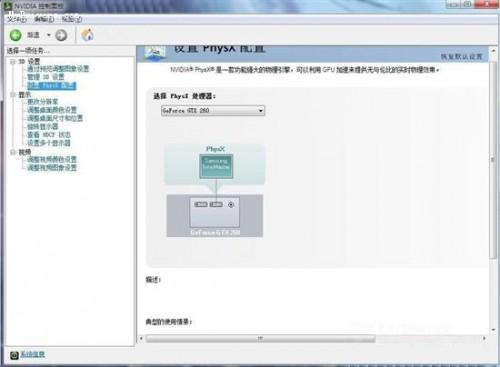
Task: Select 调整桌面尺寸和位置 in tree
Action: point(55,118)
